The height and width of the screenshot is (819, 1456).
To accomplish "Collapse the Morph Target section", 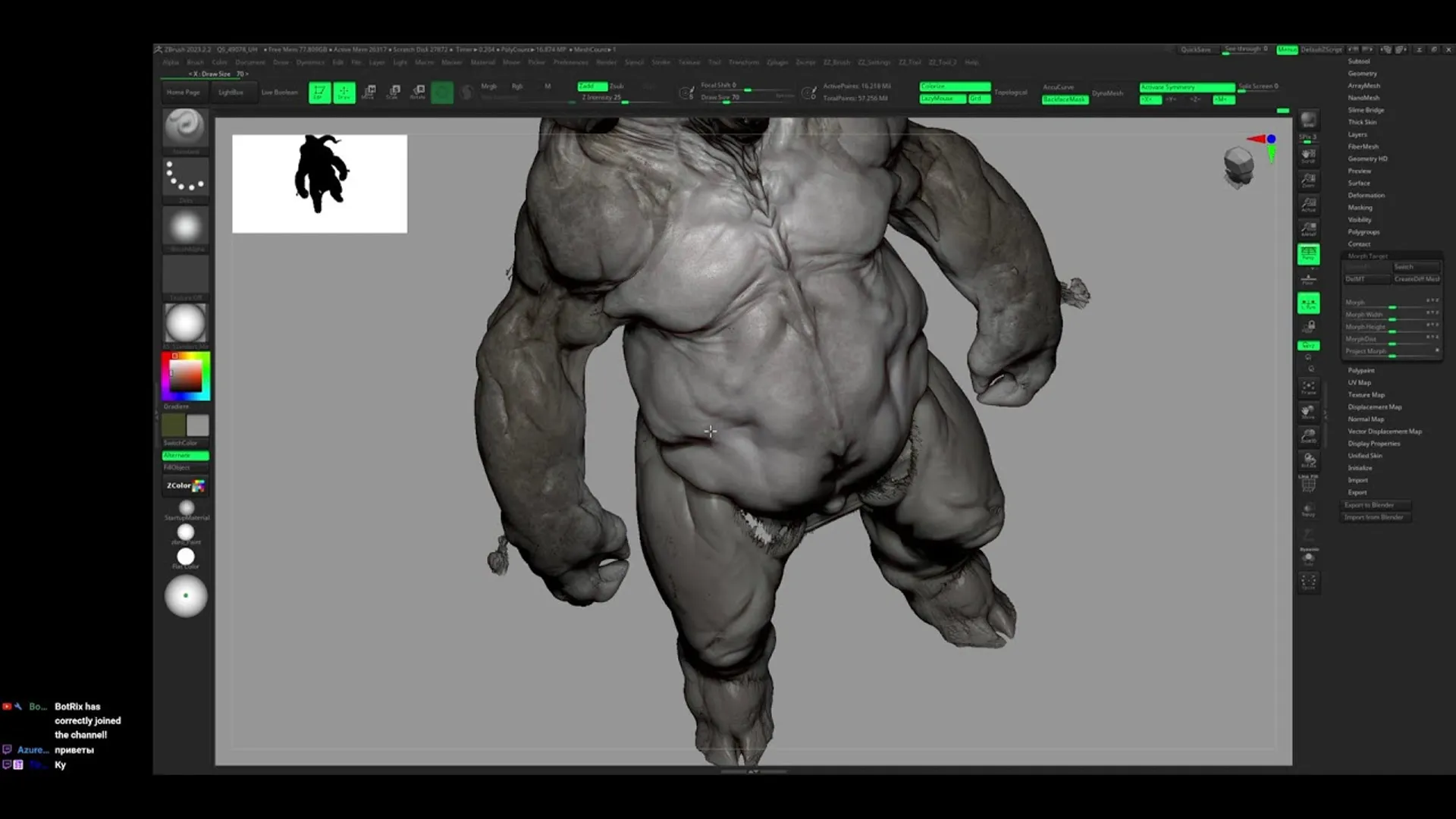I will pyautogui.click(x=1367, y=256).
